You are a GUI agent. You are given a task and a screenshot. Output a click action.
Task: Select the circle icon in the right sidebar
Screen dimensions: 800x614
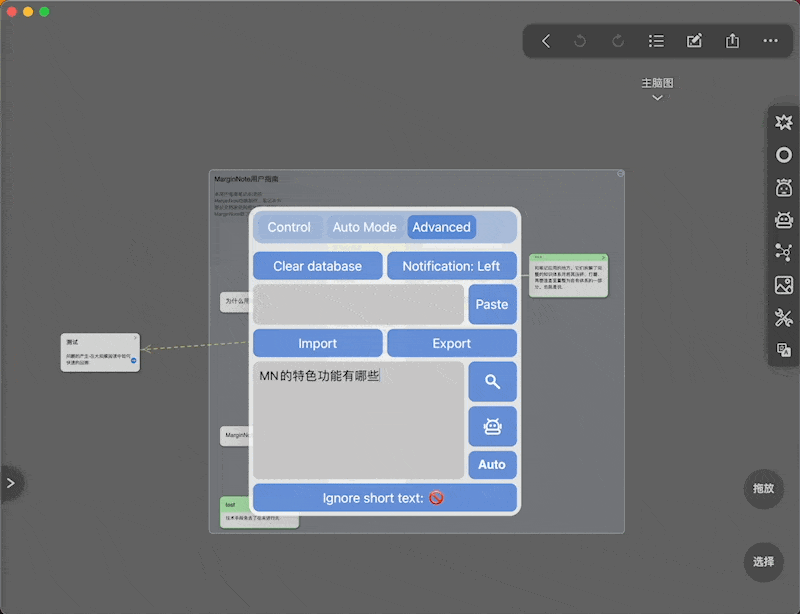tap(784, 155)
